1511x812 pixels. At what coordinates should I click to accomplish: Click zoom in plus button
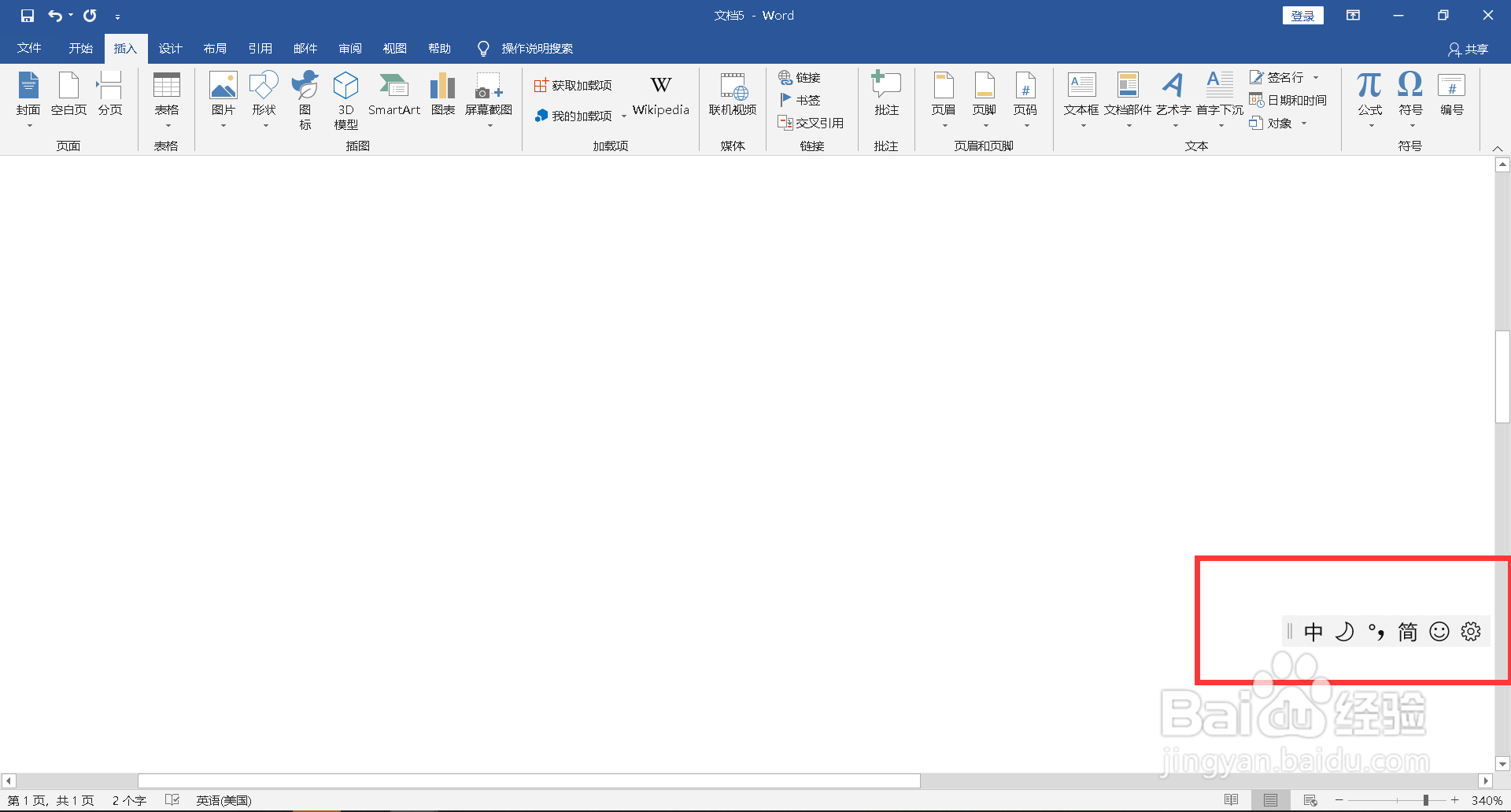(1455, 800)
